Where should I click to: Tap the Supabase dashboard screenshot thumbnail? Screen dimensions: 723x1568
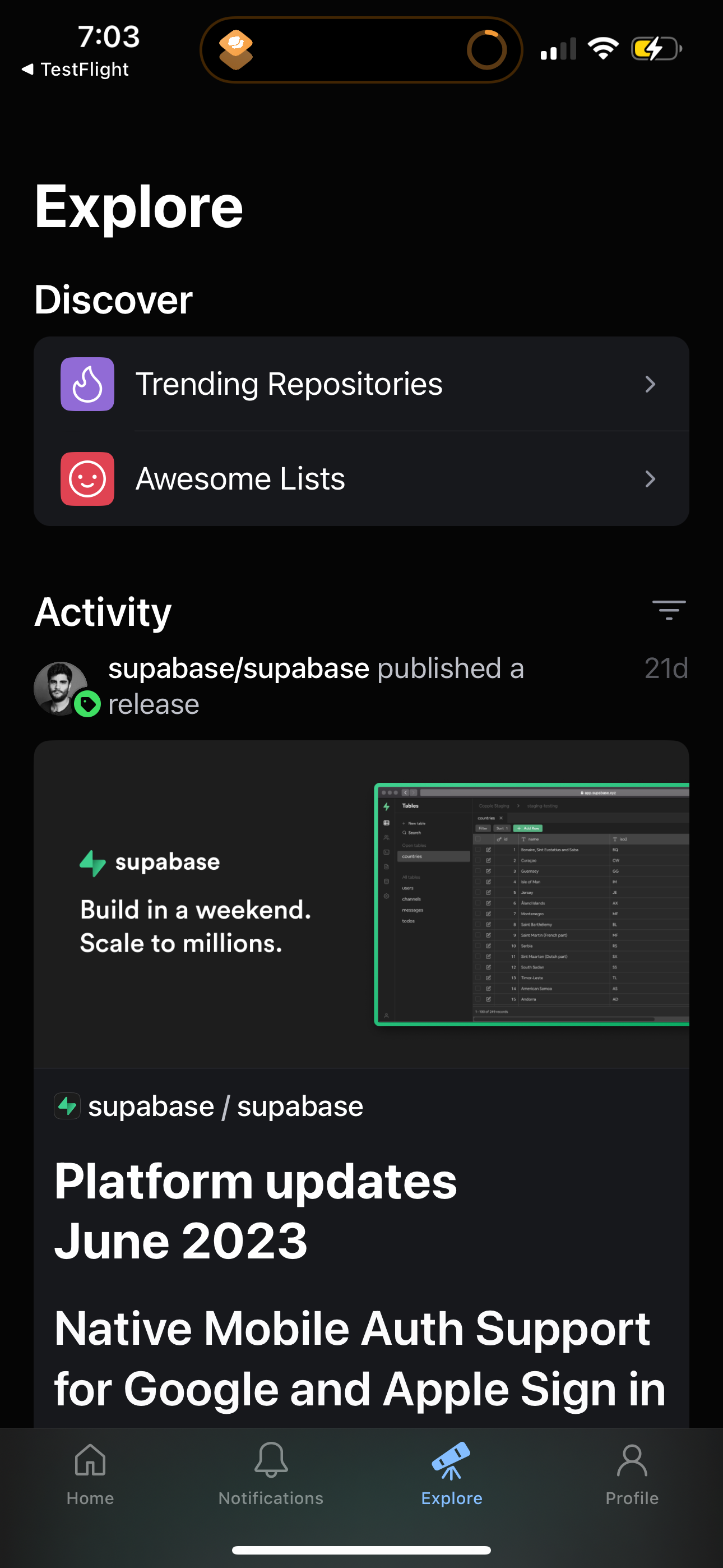click(x=532, y=905)
